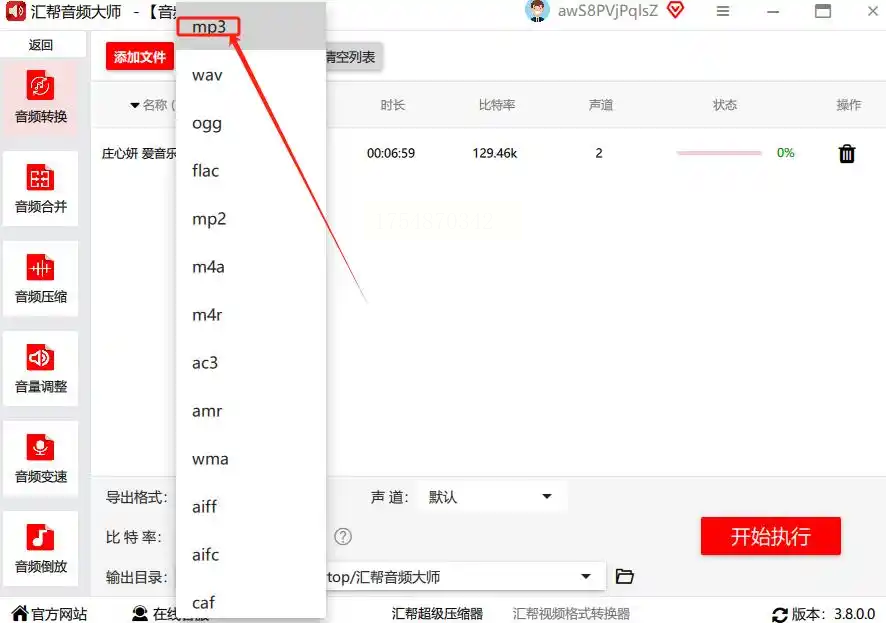Open 汇帮超级压缩器 link

(x=437, y=614)
